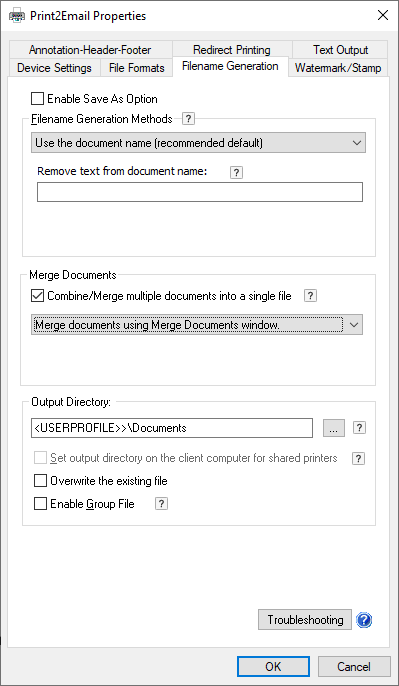399x686 pixels.
Task: Enable Group File checkbox
Action: tap(40, 504)
